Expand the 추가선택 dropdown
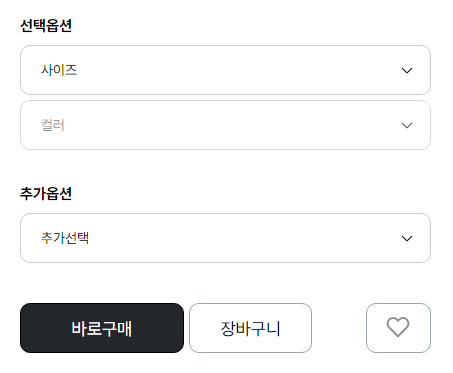 [225, 238]
